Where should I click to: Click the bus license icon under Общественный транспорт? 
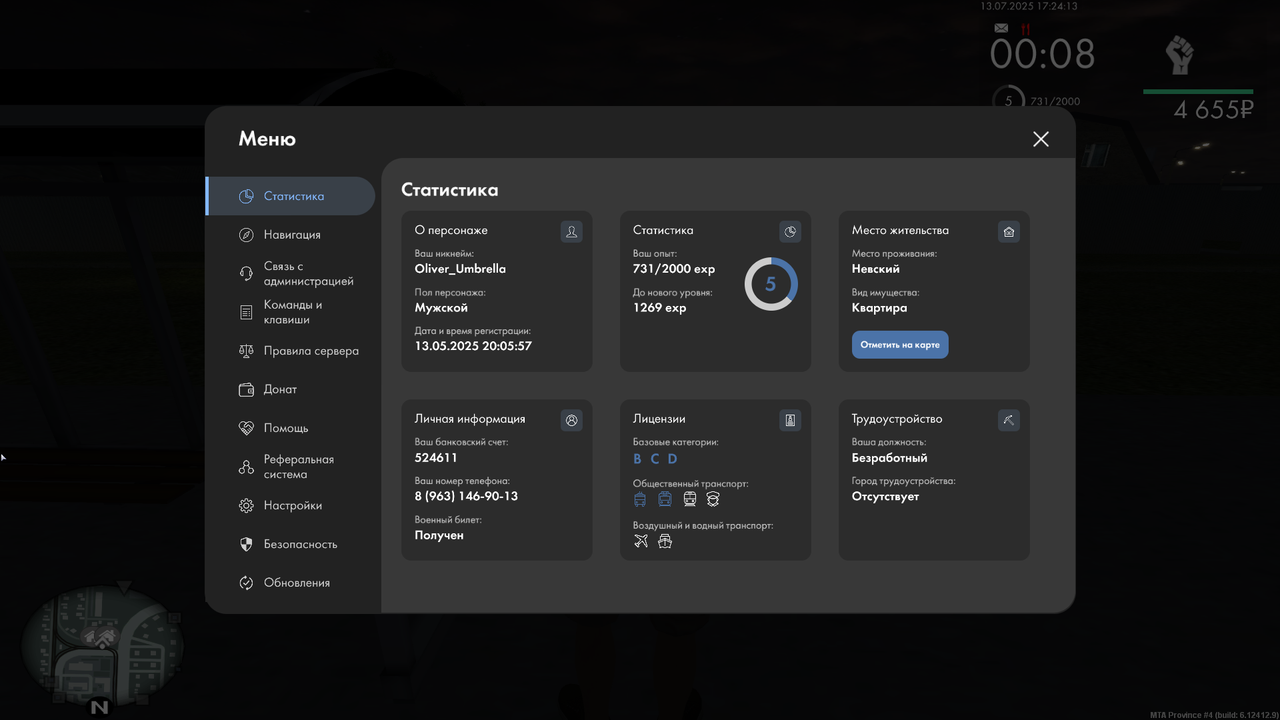pyautogui.click(x=640, y=499)
